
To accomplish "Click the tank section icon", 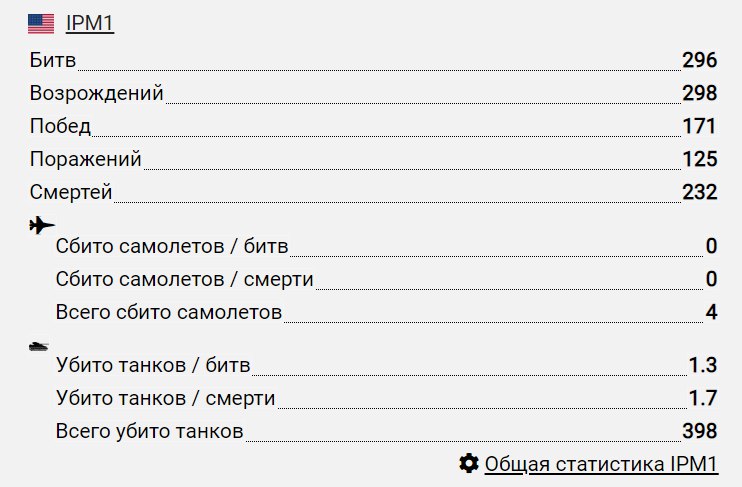I will [40, 346].
